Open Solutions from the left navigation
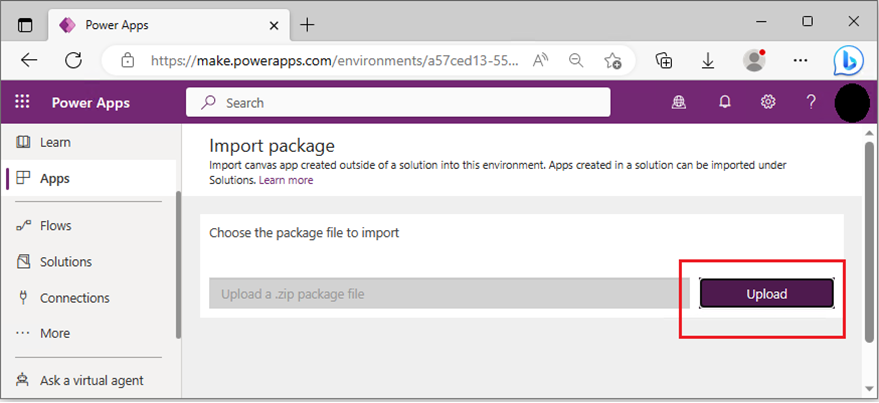The width and height of the screenshot is (879, 403). click(65, 262)
